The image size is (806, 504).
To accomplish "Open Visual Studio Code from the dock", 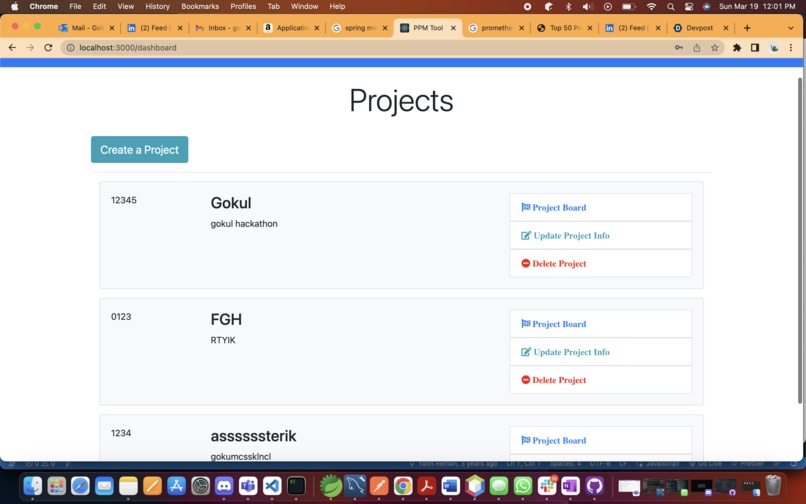I will [x=272, y=485].
